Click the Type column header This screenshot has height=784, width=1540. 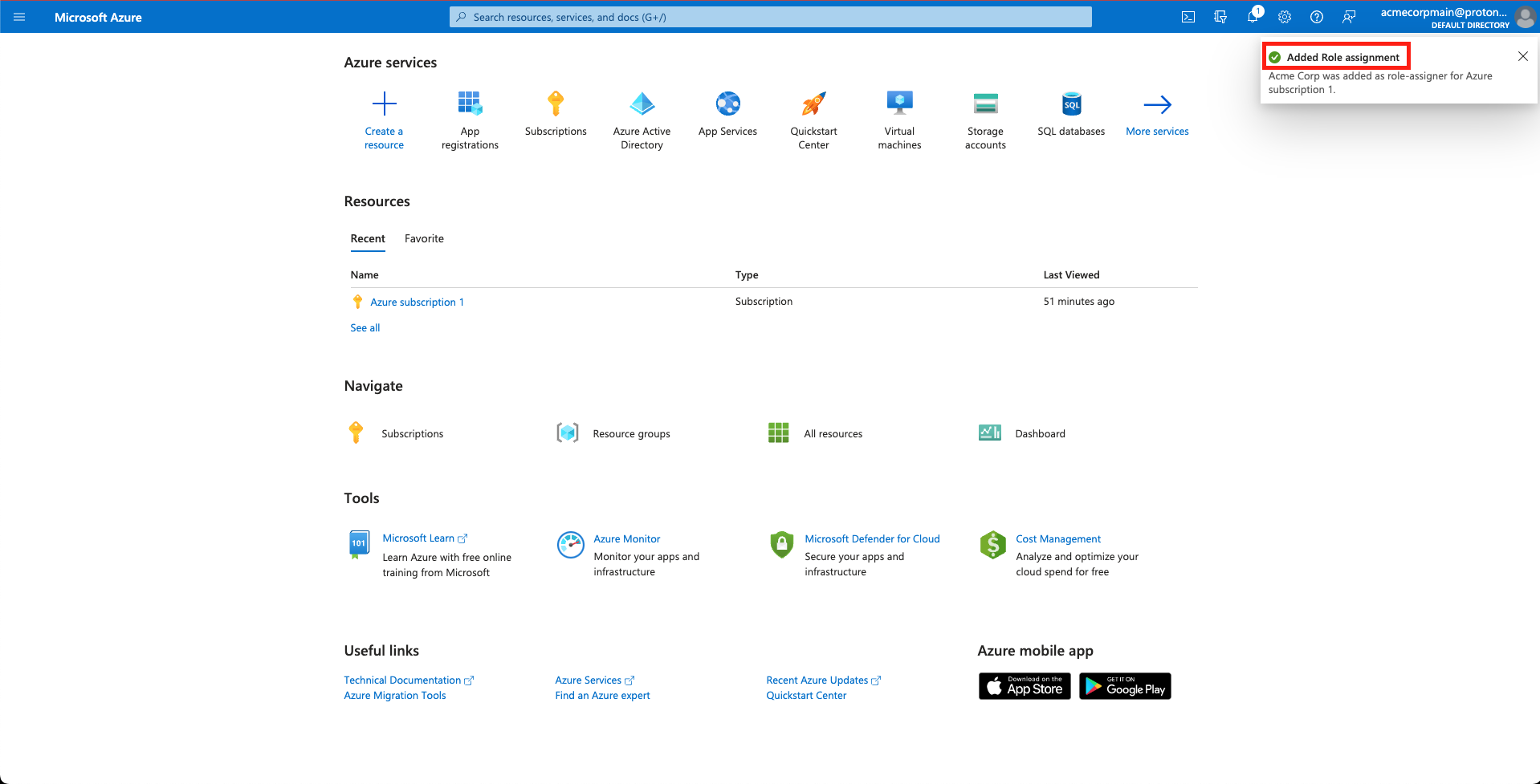pos(747,274)
